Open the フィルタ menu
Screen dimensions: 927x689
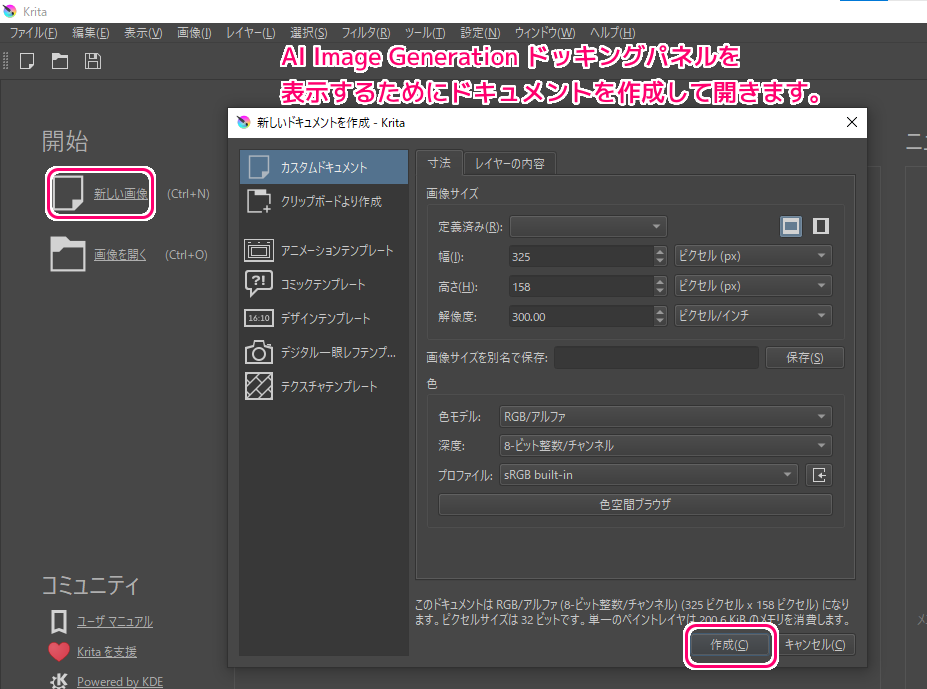[x=366, y=33]
